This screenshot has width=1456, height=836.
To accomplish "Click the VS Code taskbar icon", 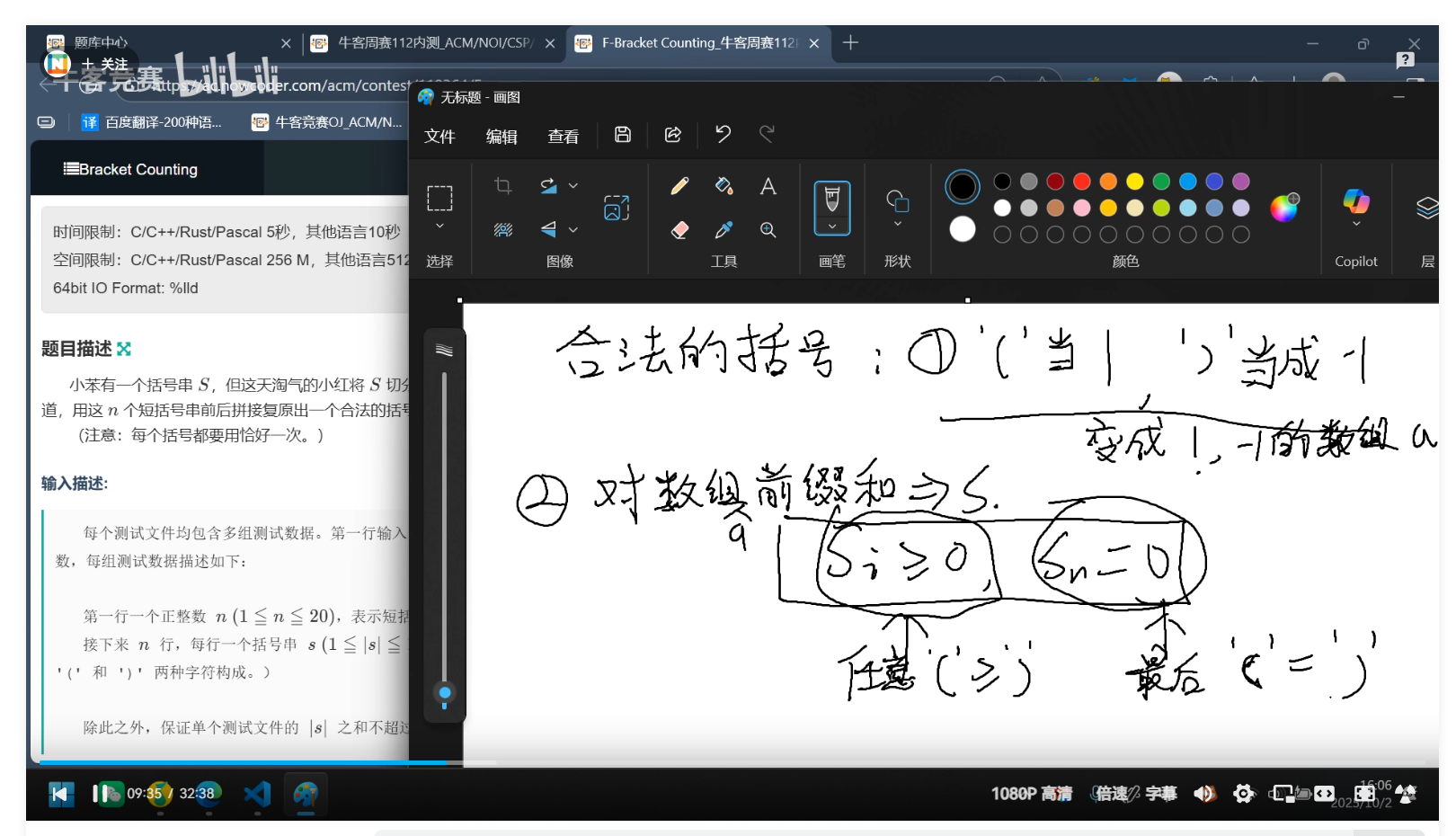I will pos(257,794).
